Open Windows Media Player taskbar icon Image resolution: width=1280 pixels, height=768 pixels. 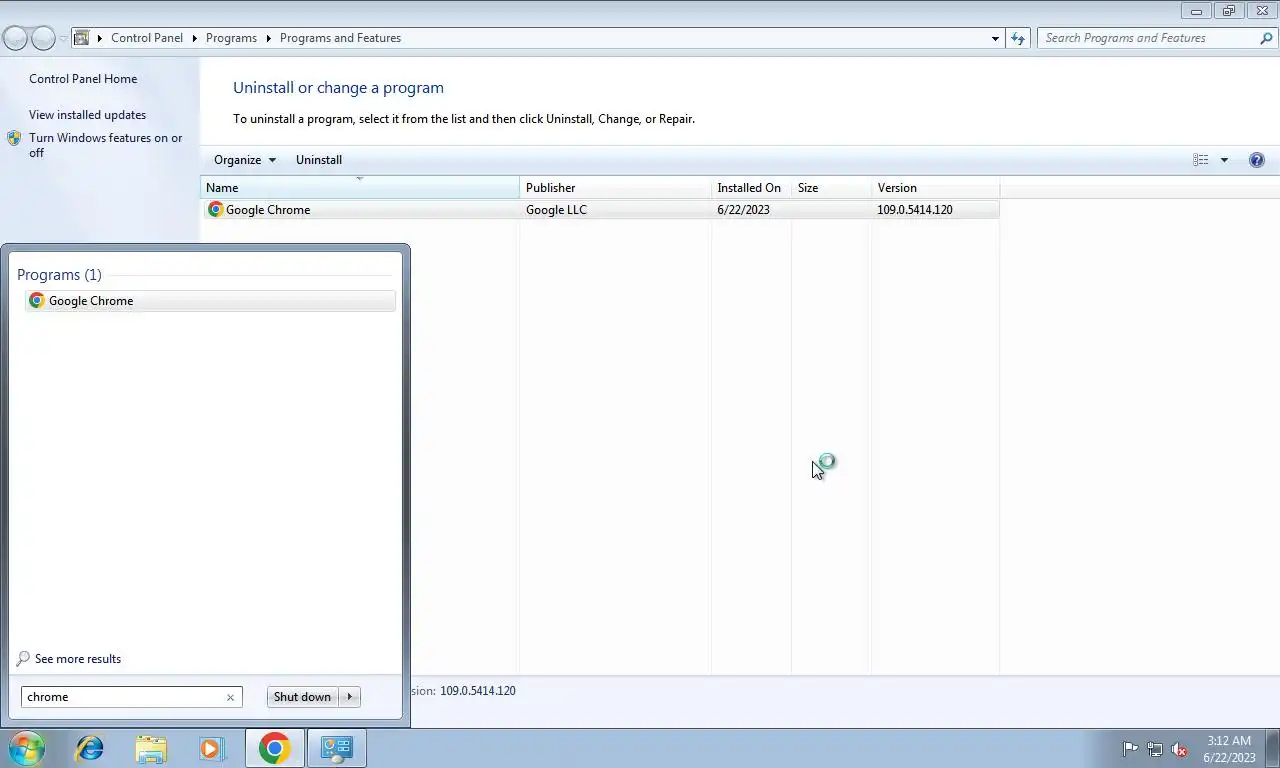pos(211,748)
